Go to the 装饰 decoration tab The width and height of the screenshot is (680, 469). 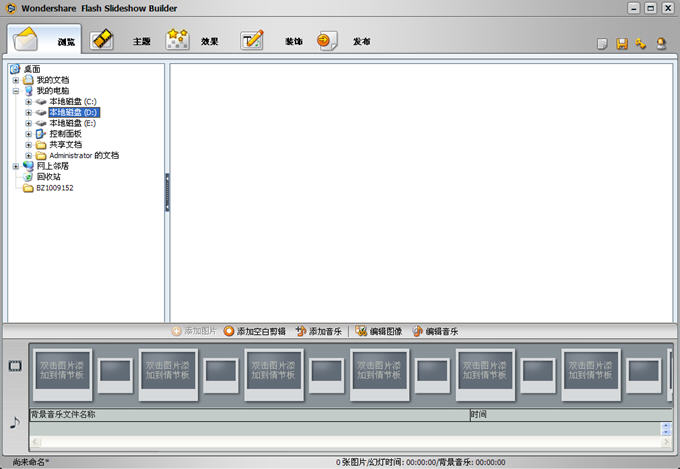tap(271, 41)
